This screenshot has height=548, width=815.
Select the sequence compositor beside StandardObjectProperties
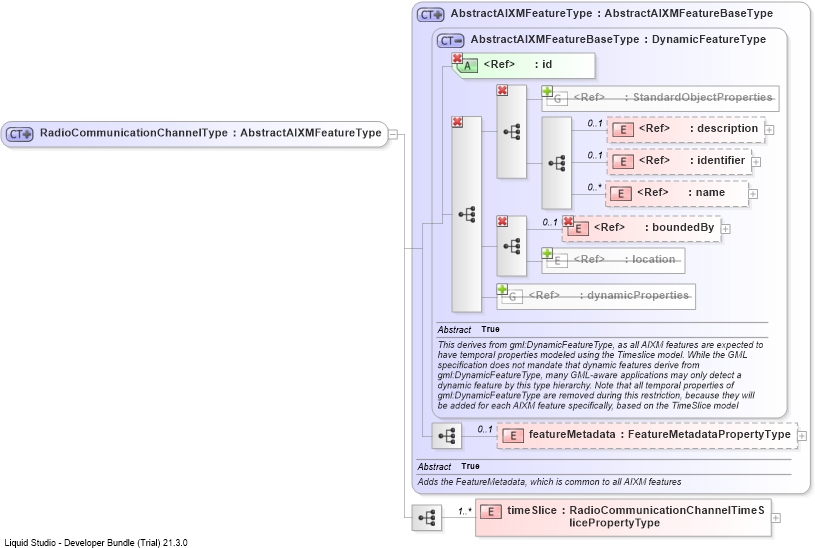[x=512, y=132]
